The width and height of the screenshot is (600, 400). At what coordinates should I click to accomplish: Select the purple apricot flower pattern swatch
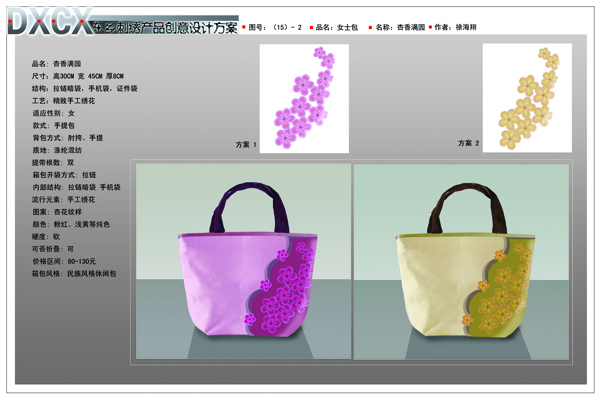click(304, 98)
